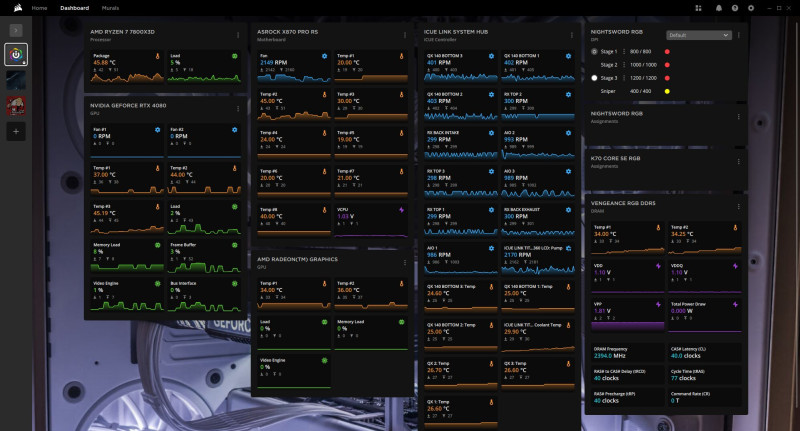Click LCD Pump 2170 RPM fan icon
This screenshot has height=431, width=800.
point(568,248)
